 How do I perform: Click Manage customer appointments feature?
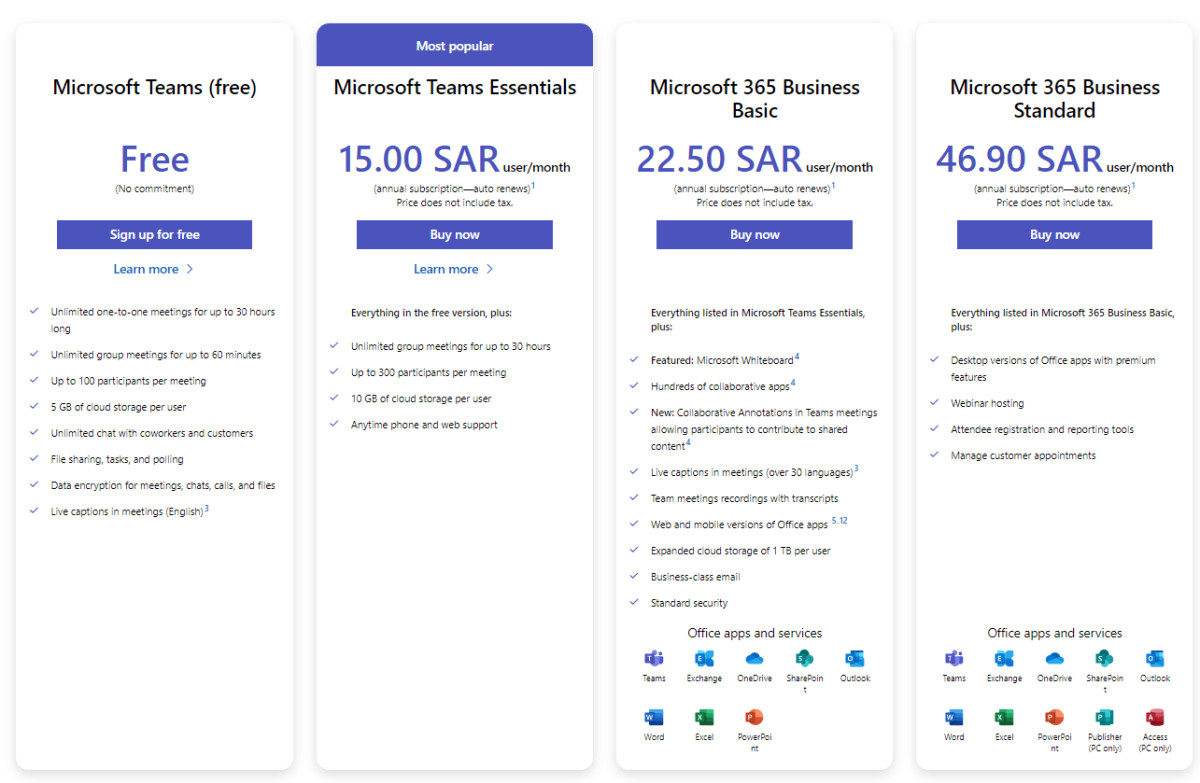point(1023,456)
